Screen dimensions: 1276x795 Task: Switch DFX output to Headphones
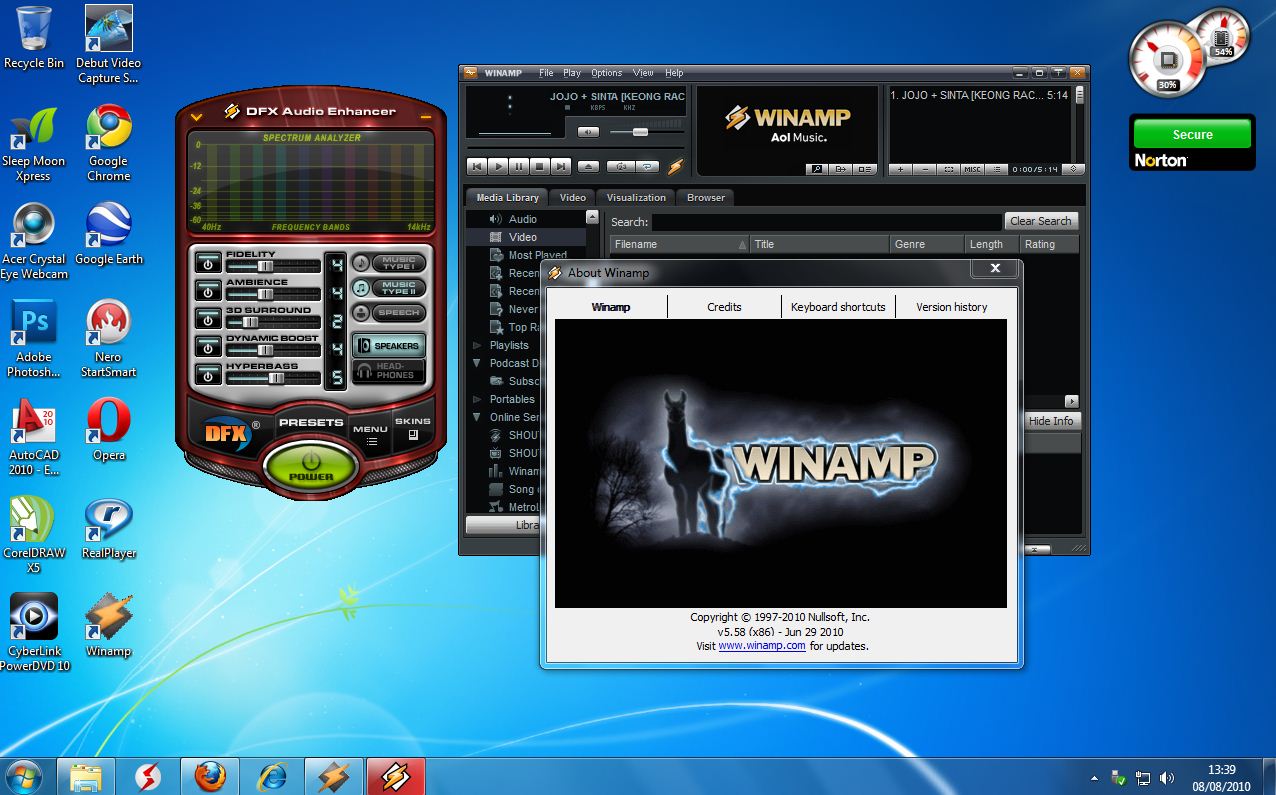tap(389, 371)
